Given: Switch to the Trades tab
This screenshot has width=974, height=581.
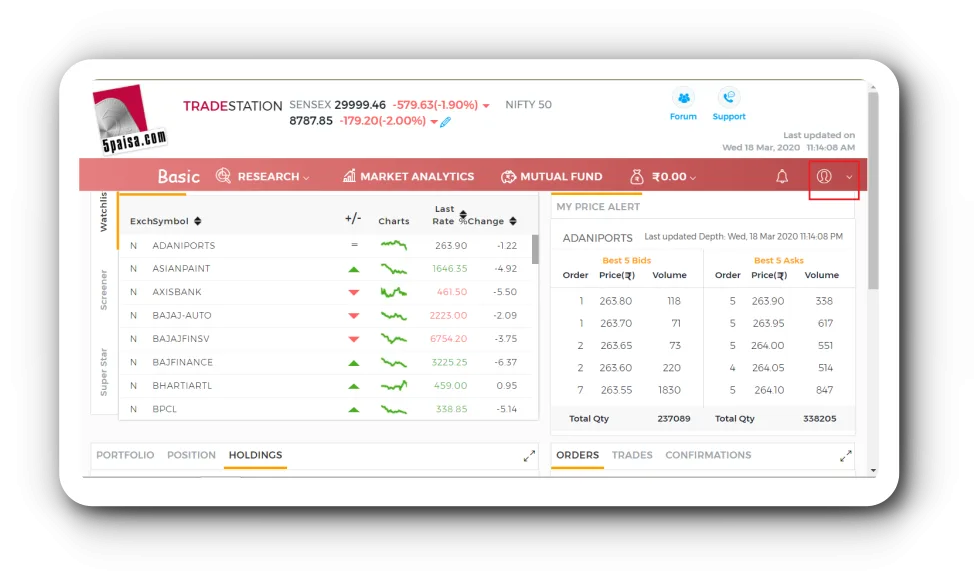Looking at the screenshot, I should pyautogui.click(x=632, y=455).
